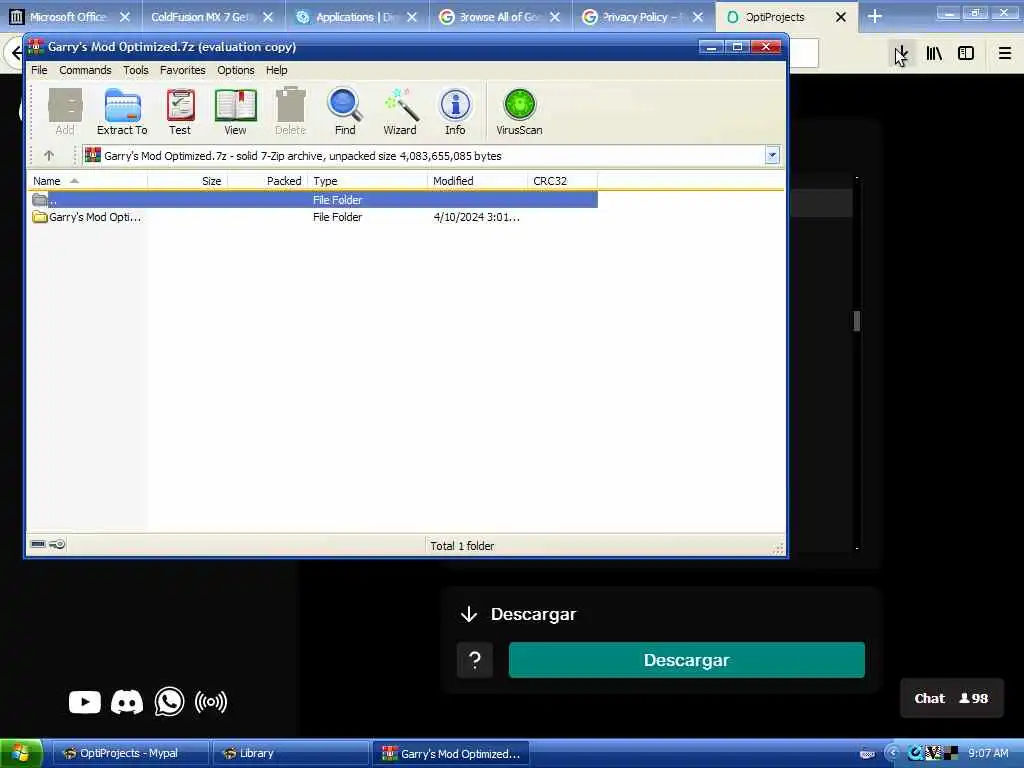The width and height of the screenshot is (1024, 768).
Task: Open the Tools menu
Action: click(136, 70)
